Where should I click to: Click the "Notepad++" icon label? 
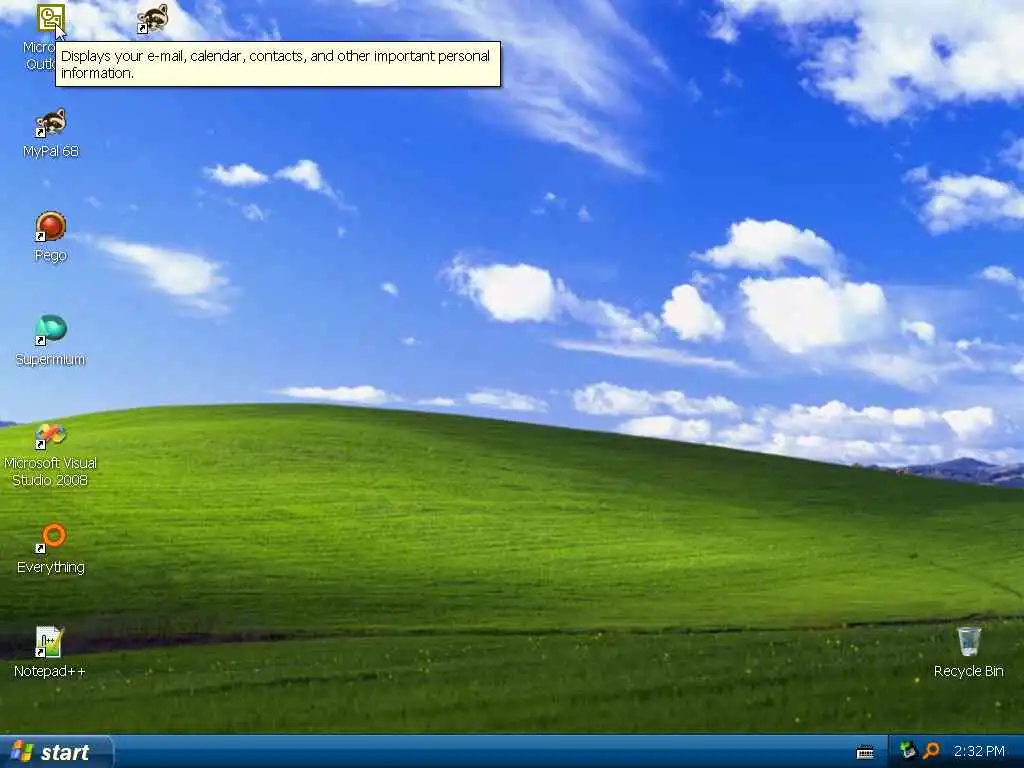50,671
